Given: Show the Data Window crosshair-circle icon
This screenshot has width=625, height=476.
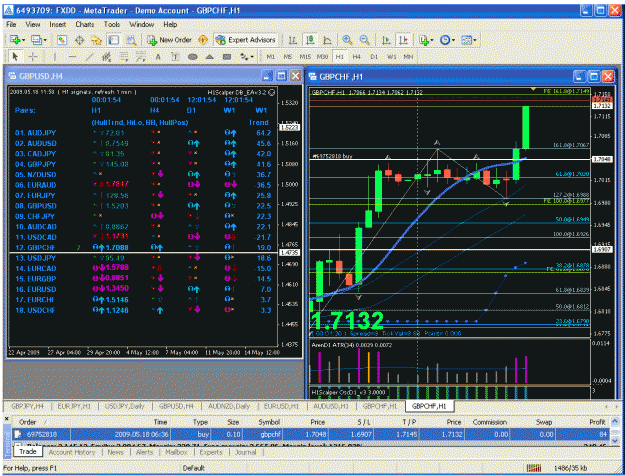Looking at the screenshot, I should pos(79,40).
